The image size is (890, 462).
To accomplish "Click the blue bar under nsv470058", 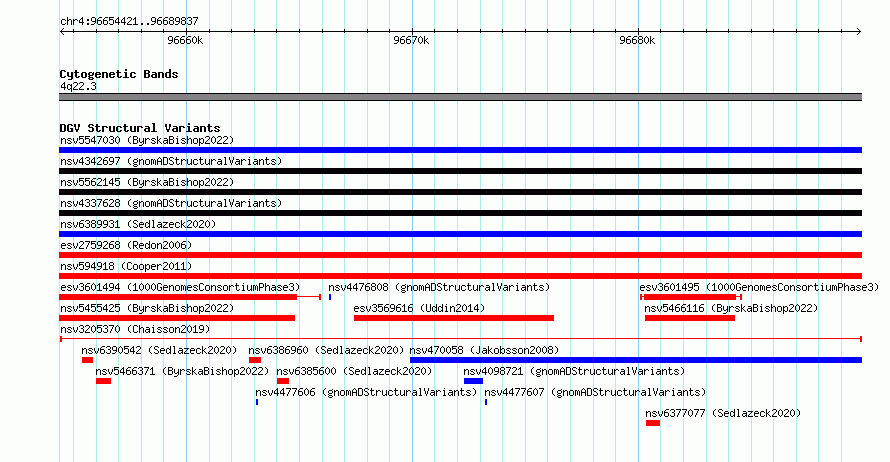I will coord(636,360).
